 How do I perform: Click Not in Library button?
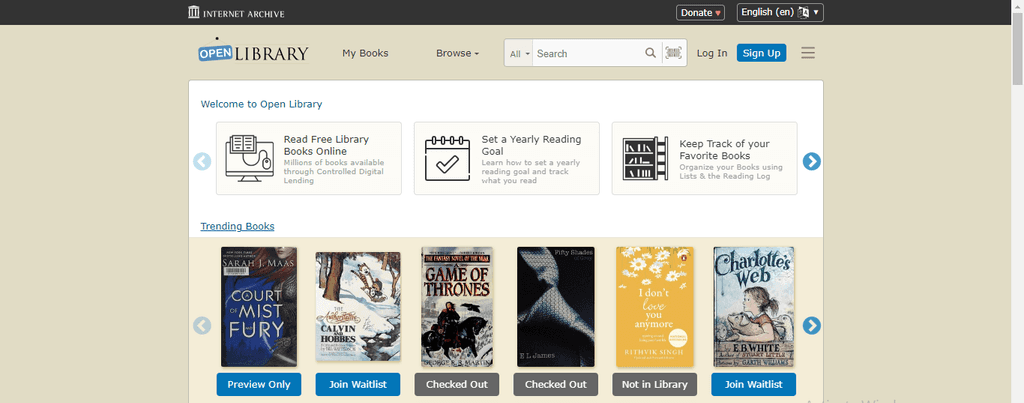(x=654, y=384)
